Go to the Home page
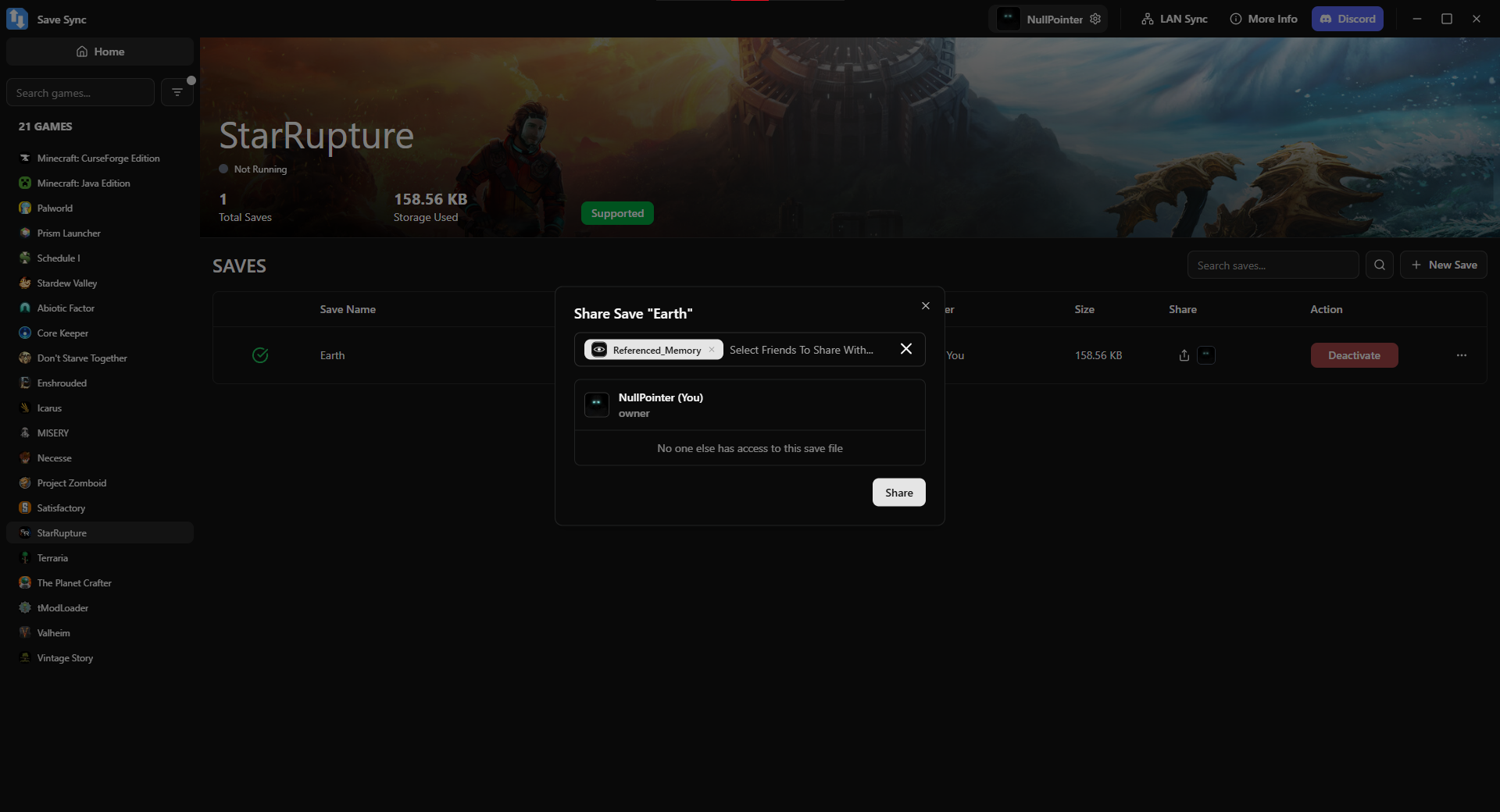The image size is (1500, 812). click(100, 52)
